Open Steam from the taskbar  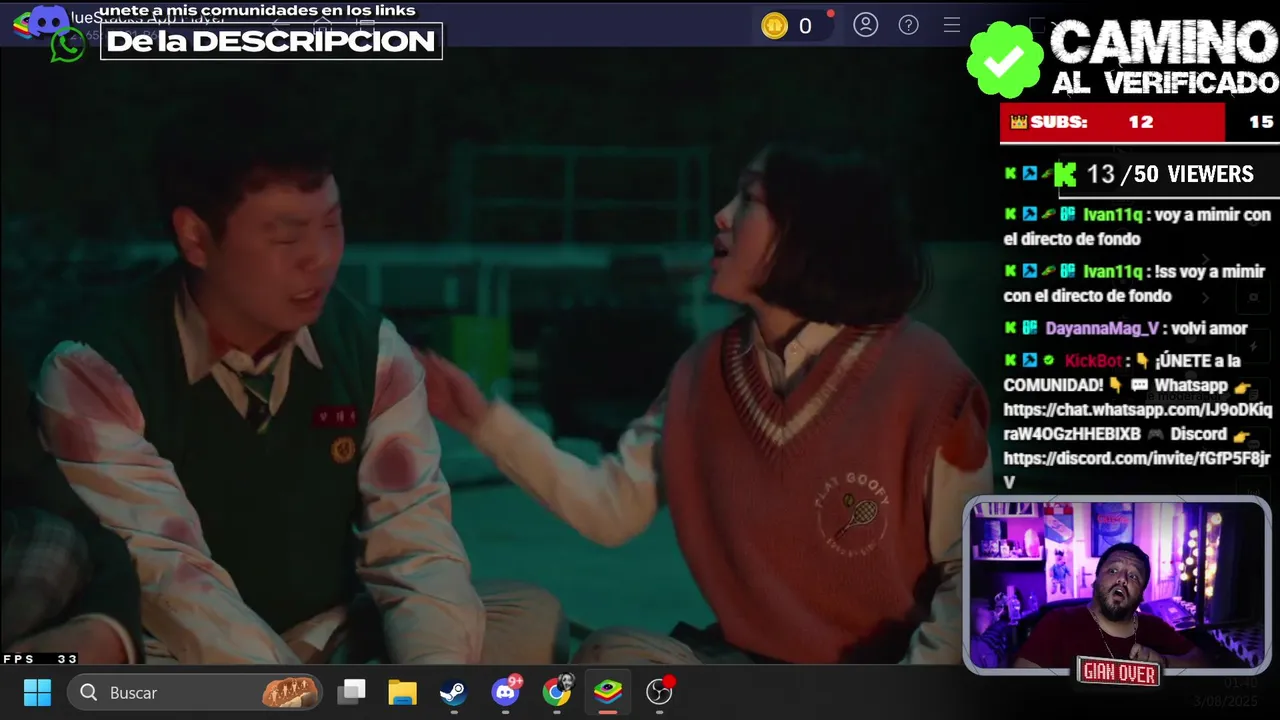[453, 692]
